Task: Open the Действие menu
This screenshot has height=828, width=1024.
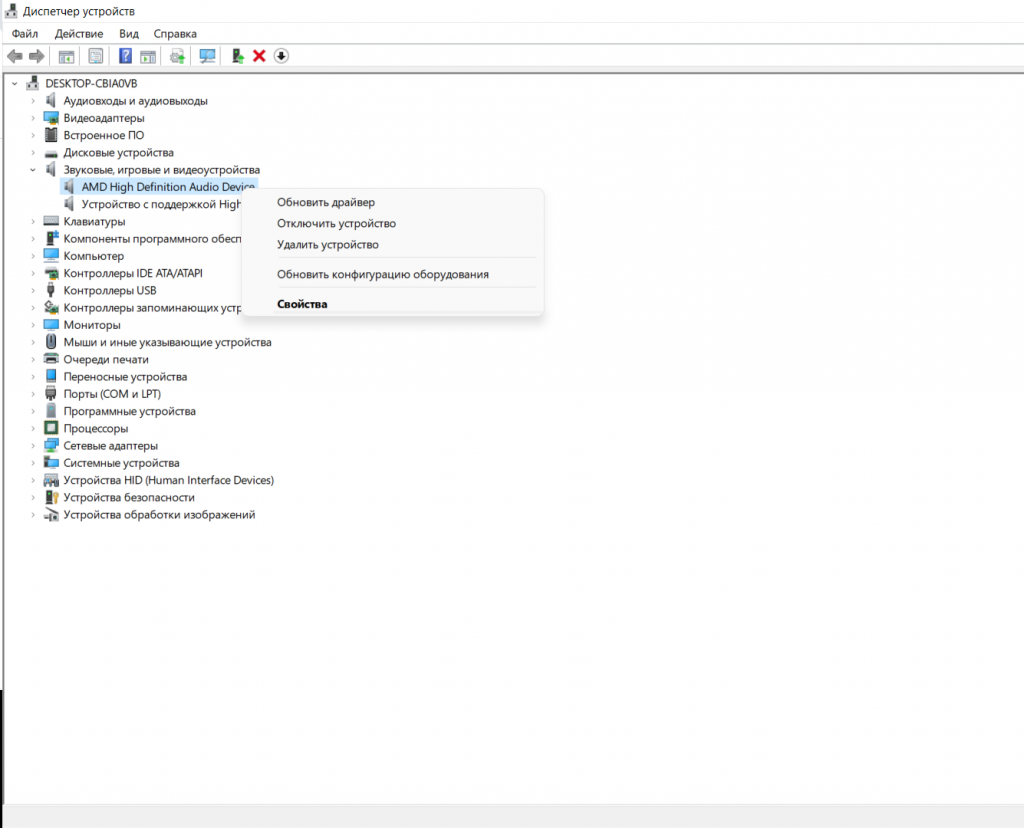Action: point(79,33)
